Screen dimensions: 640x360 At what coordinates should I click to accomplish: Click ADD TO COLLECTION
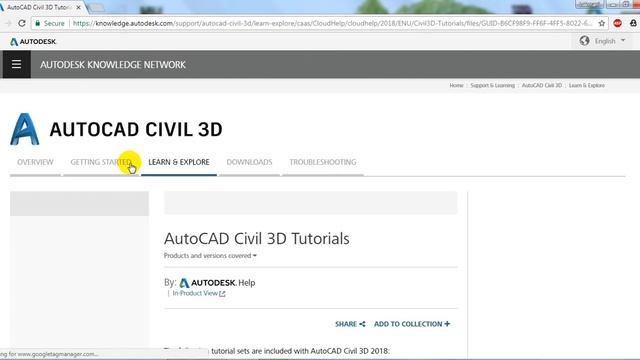coord(412,324)
